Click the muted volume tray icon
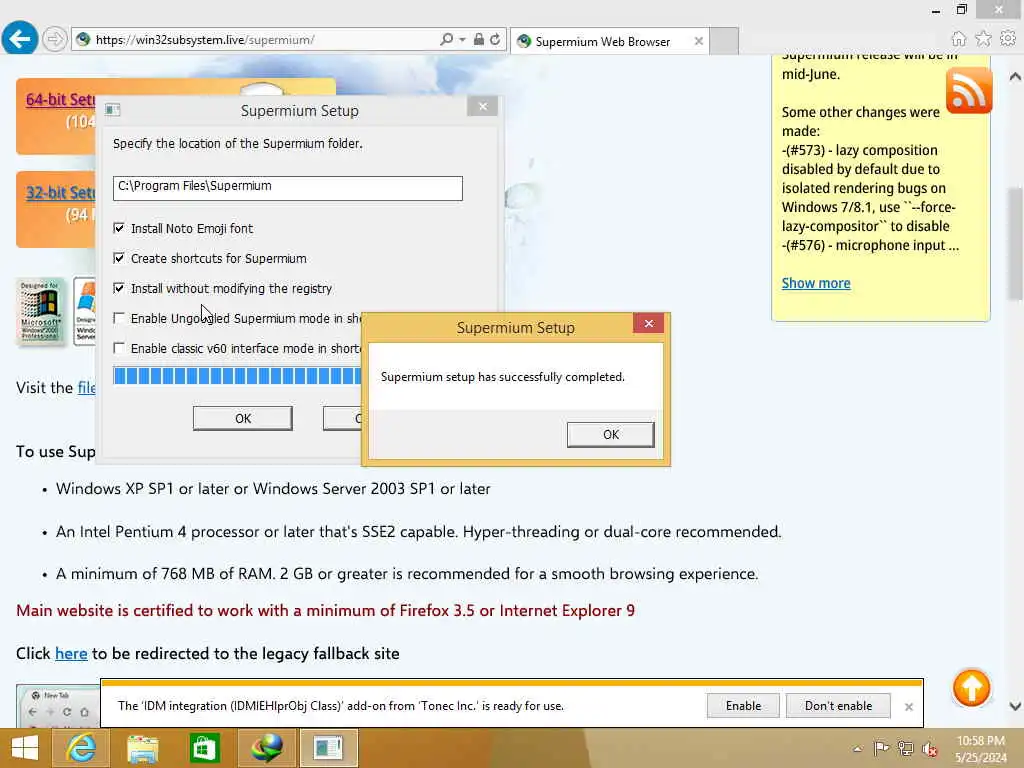This screenshot has height=768, width=1024. (929, 749)
